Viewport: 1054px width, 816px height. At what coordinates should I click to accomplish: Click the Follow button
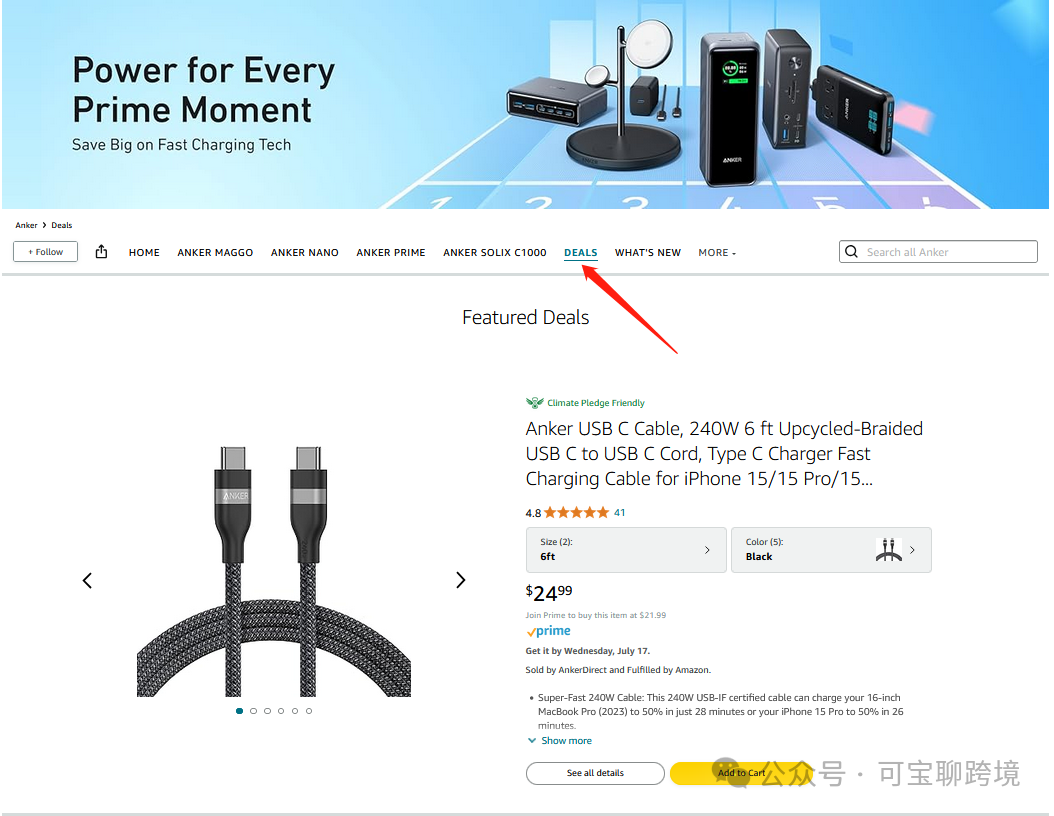46,251
